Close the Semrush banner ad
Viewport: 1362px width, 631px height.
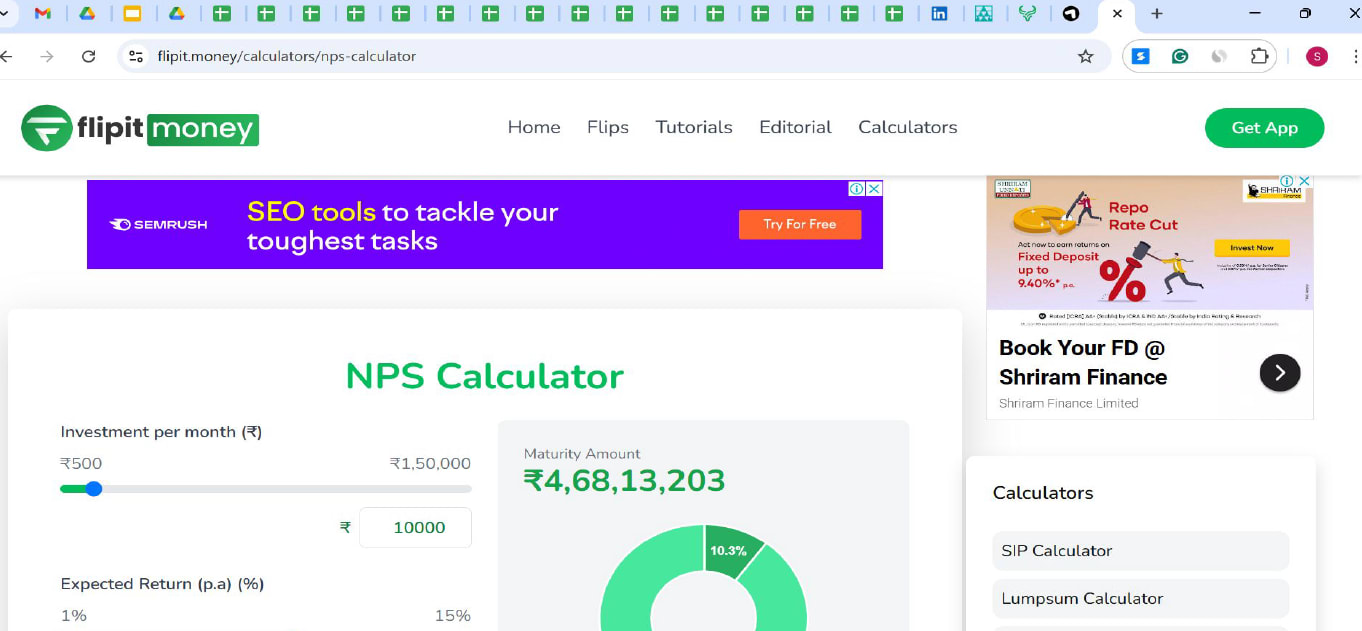[x=874, y=188]
